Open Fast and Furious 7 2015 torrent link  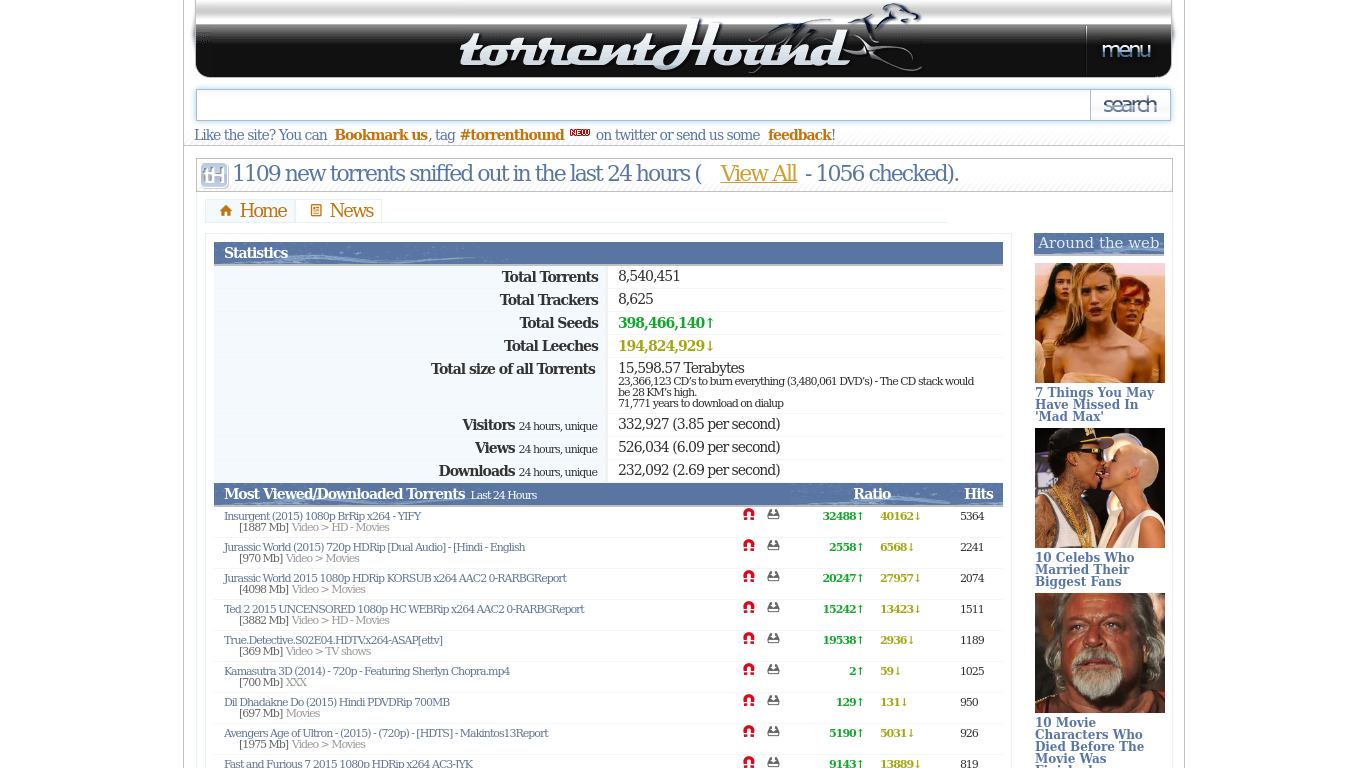point(348,763)
